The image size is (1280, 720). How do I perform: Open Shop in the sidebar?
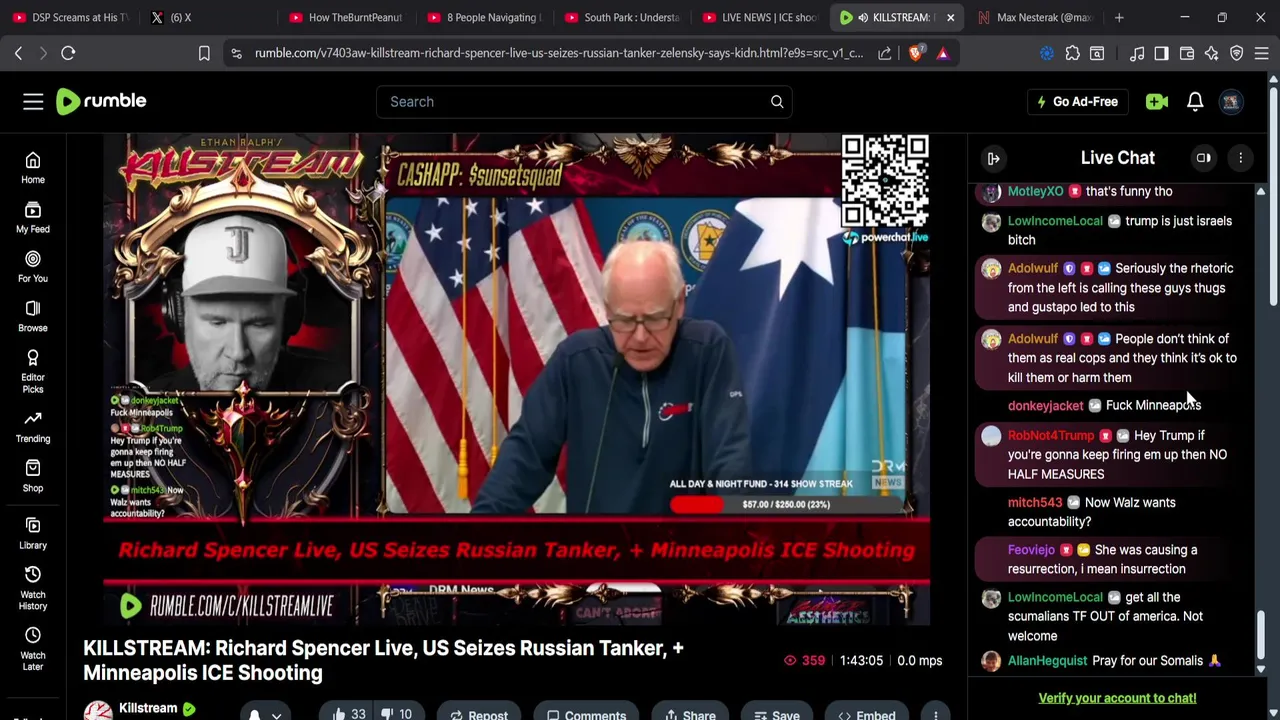click(33, 476)
